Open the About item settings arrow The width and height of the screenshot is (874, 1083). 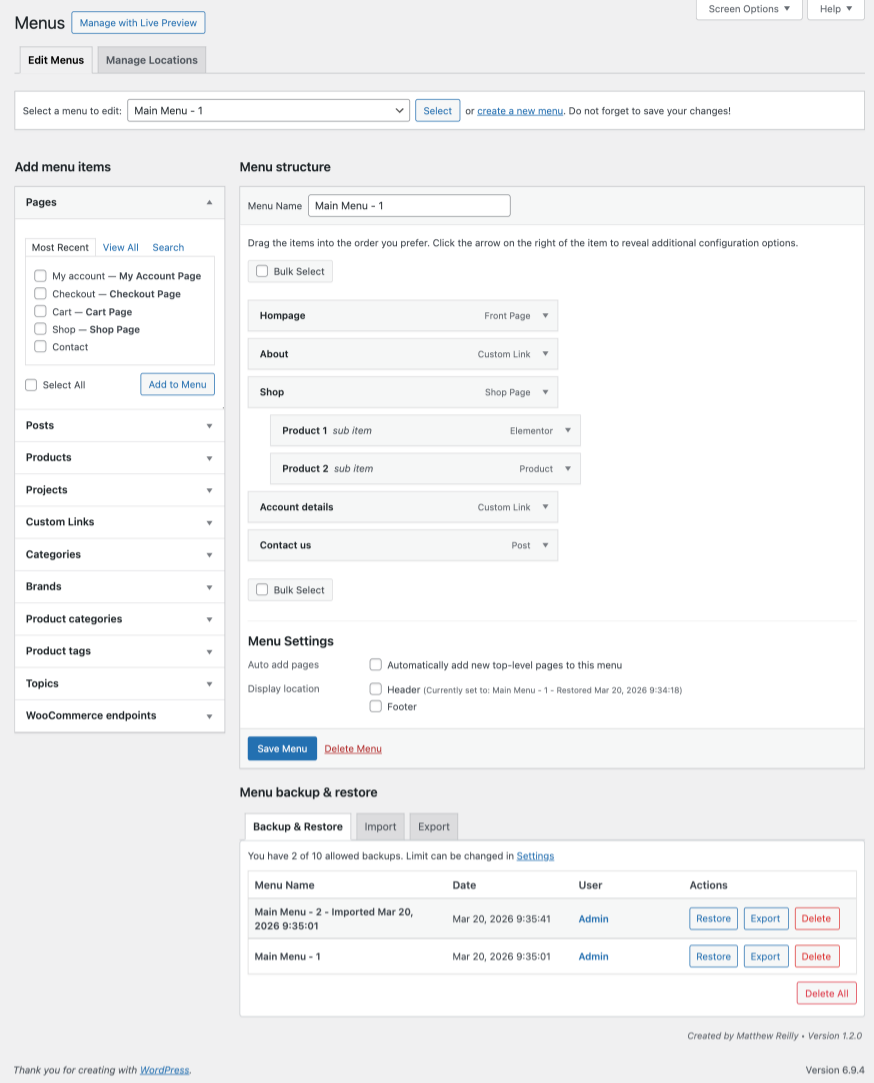545,354
